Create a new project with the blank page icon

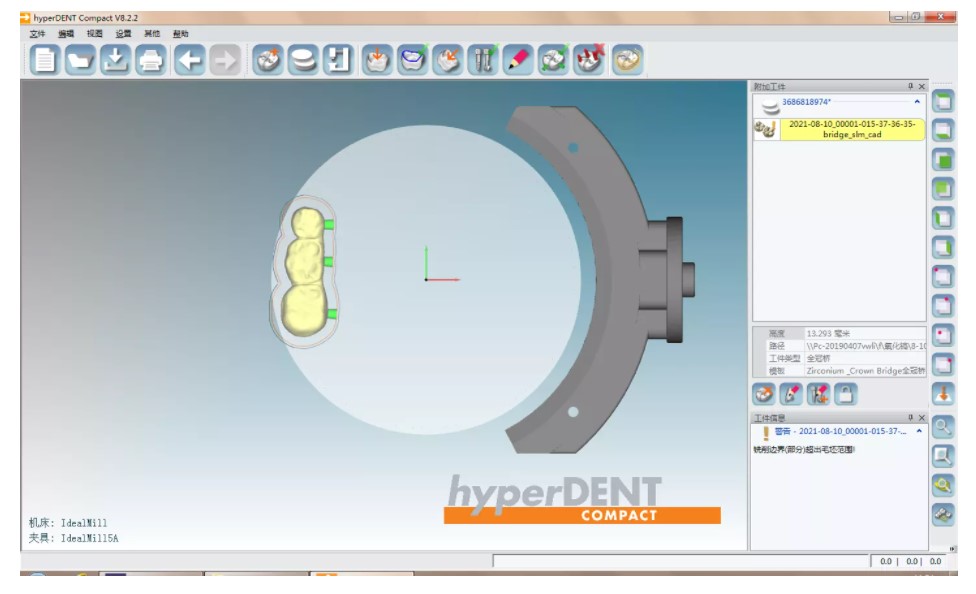(x=45, y=60)
